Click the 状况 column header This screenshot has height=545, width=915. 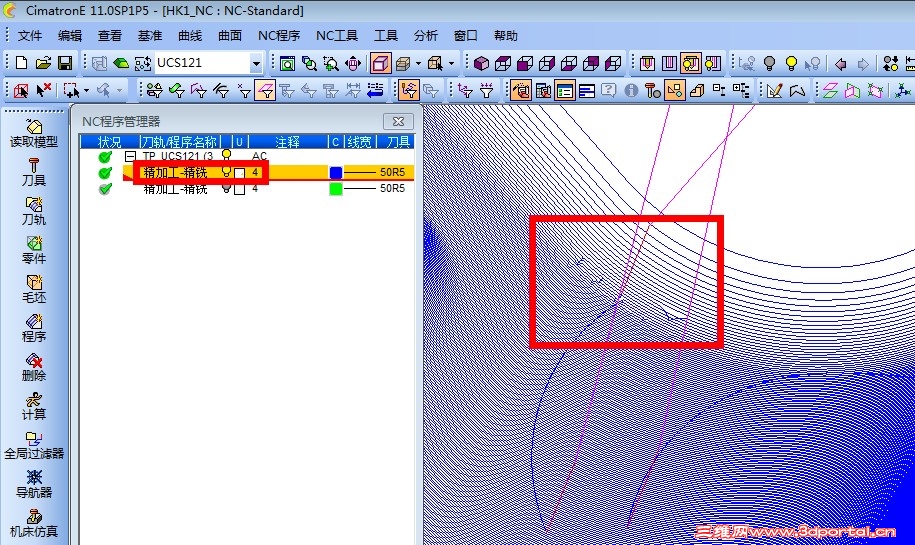[x=109, y=142]
